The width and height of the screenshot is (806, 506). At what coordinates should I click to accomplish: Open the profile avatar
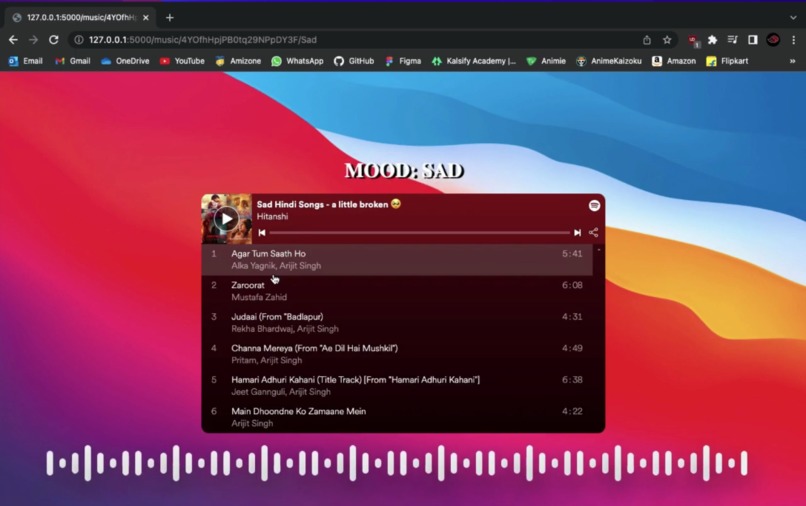(773, 40)
